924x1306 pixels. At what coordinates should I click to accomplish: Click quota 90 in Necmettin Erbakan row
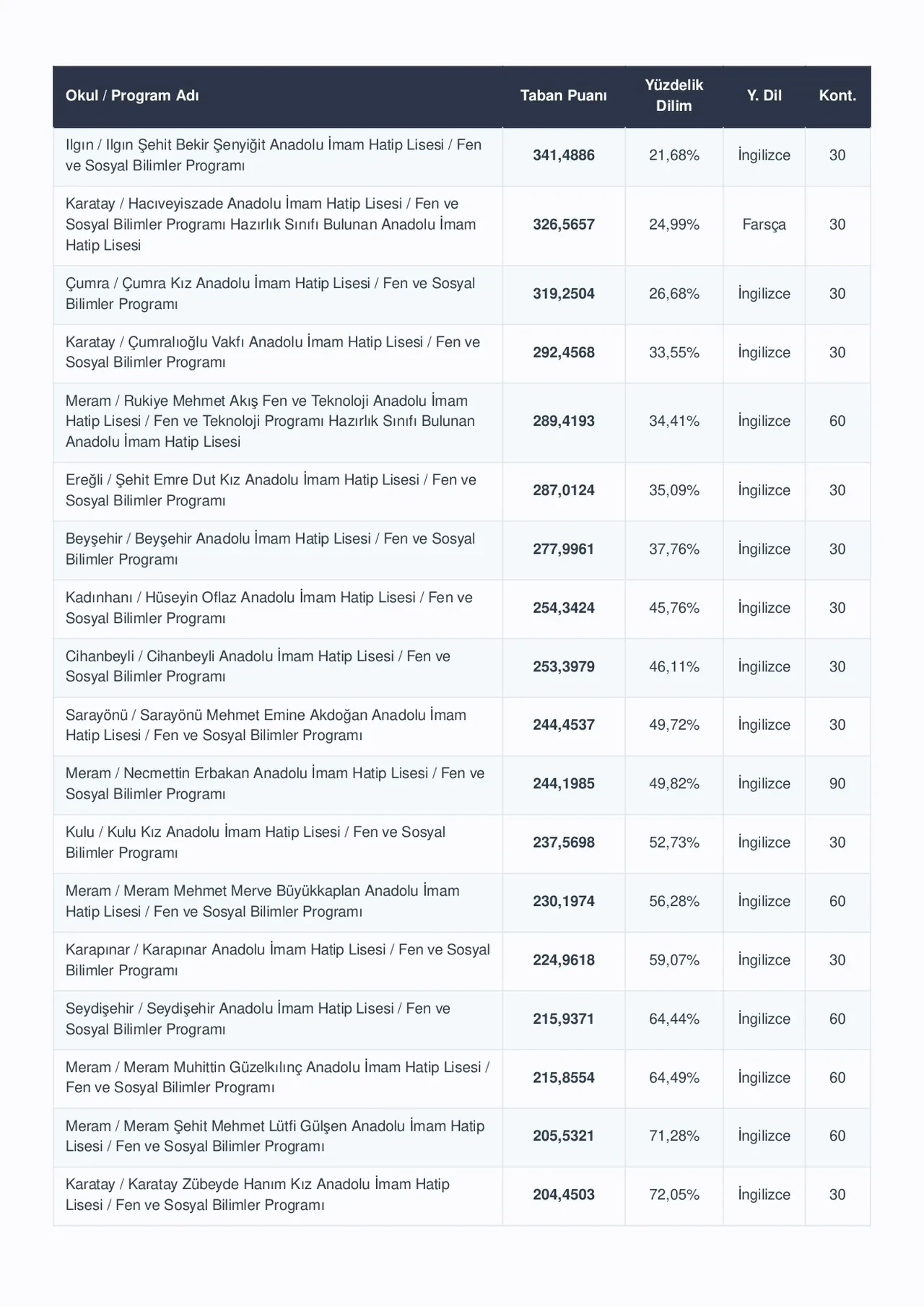click(x=837, y=783)
